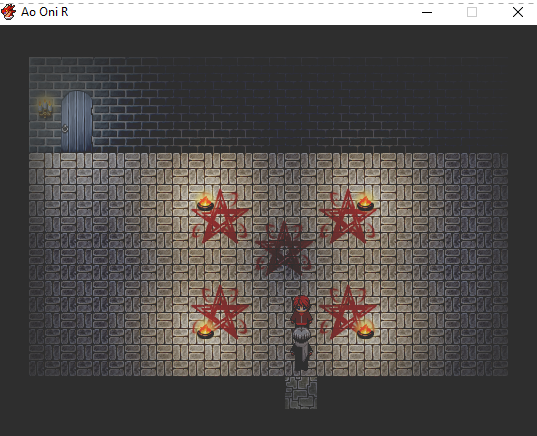Click the wall candle sconce beside the door

coord(45,109)
